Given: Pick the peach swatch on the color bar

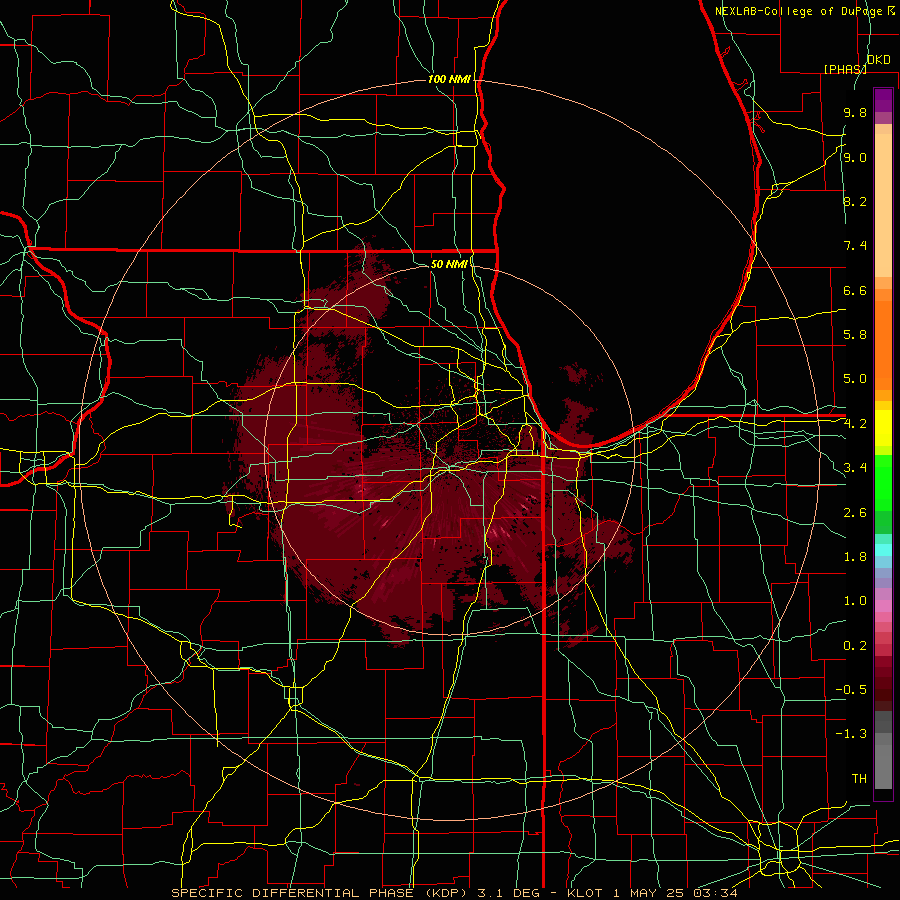Looking at the screenshot, I should [x=883, y=205].
